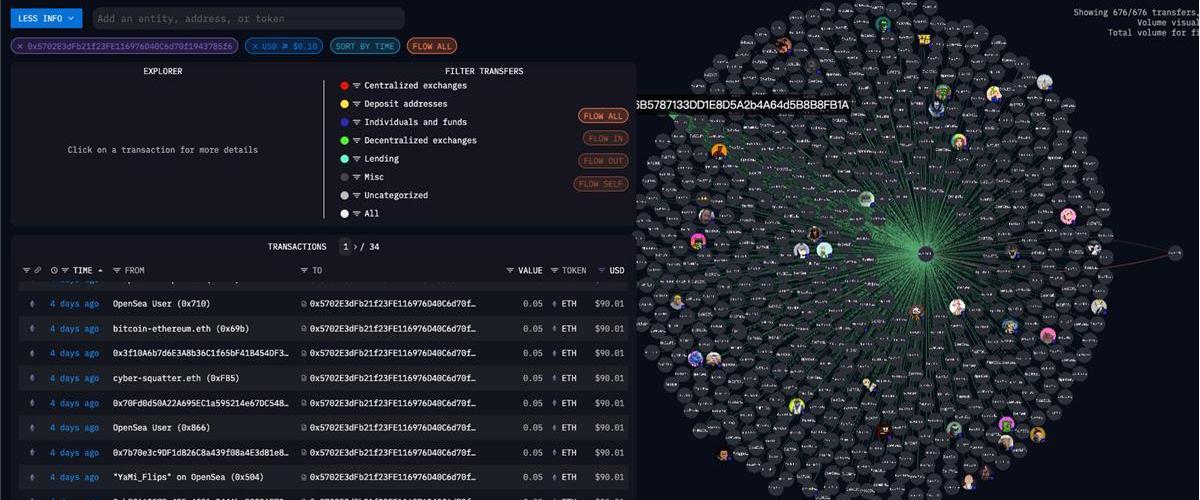Click the VALUE column filter icon
1200x500 pixels.
pos(510,271)
